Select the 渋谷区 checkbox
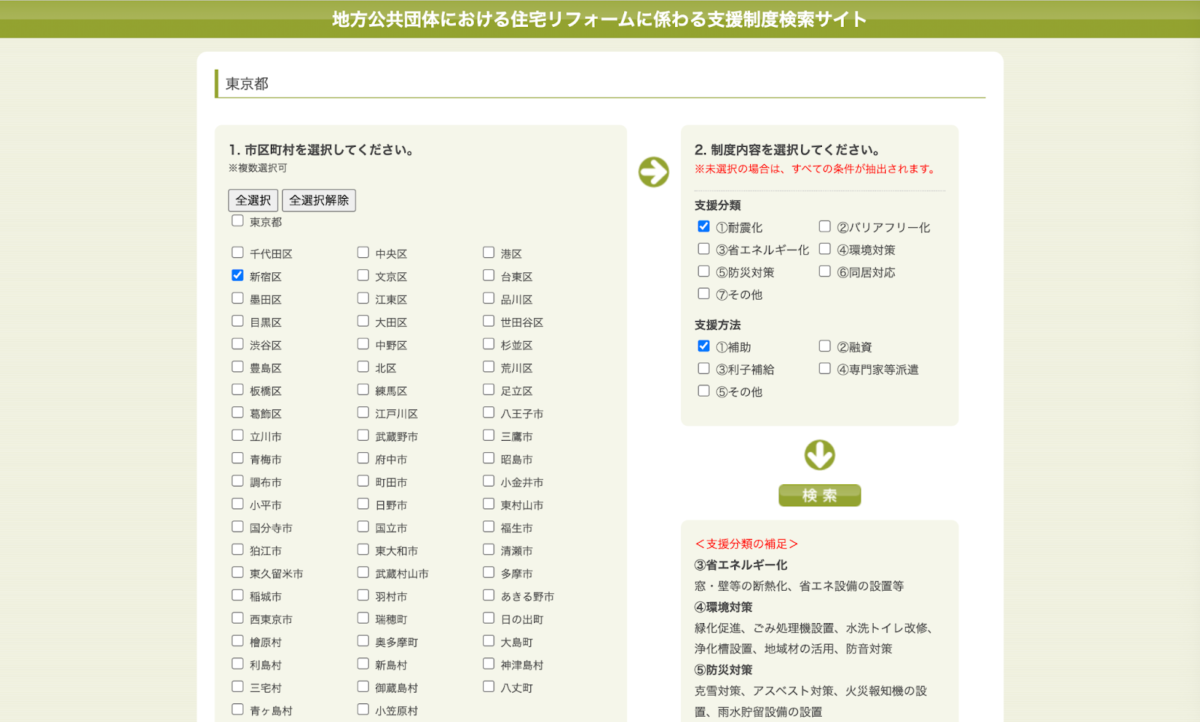Image resolution: width=1200 pixels, height=722 pixels. coord(236,344)
